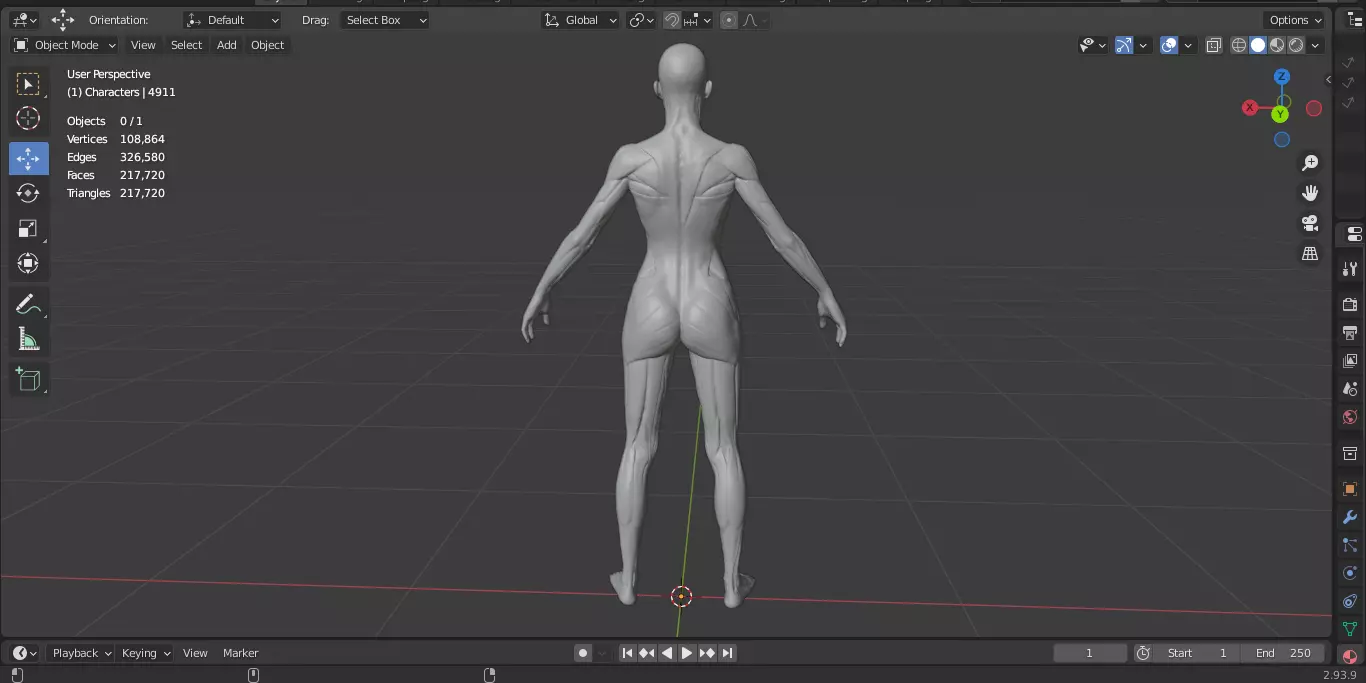Switch to rendered viewport shading
The width and height of the screenshot is (1366, 683).
pyautogui.click(x=1296, y=45)
